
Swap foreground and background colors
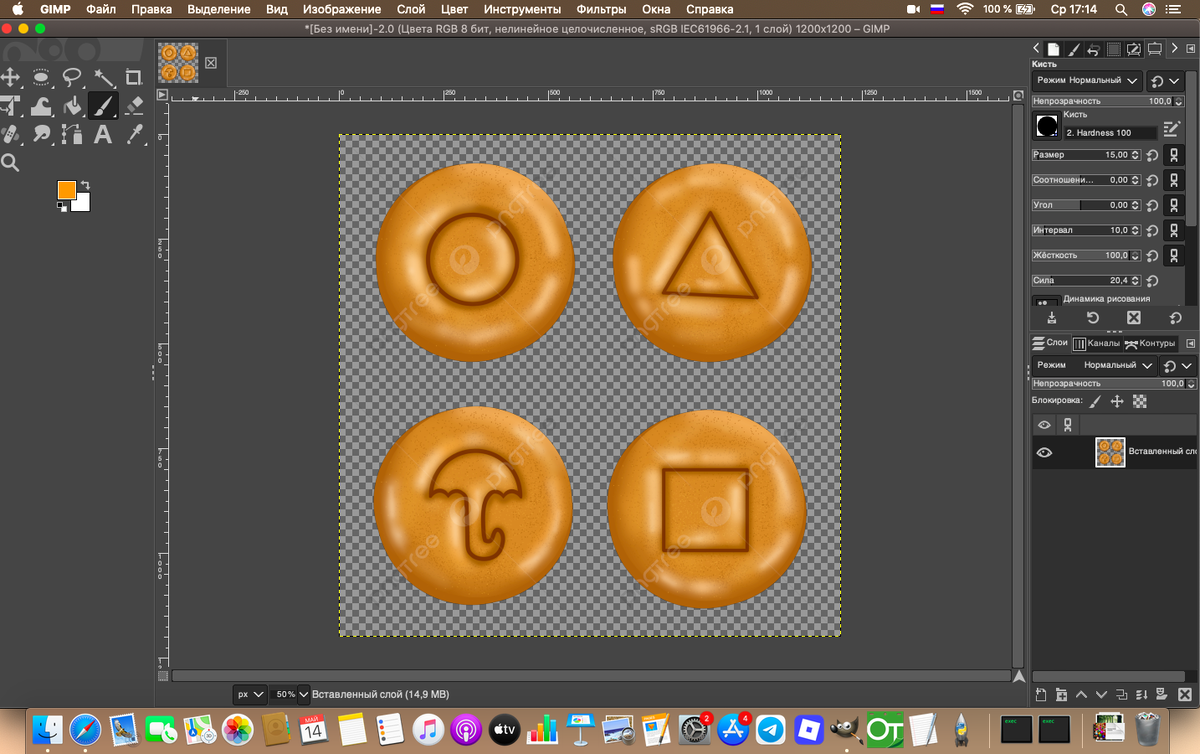(84, 185)
